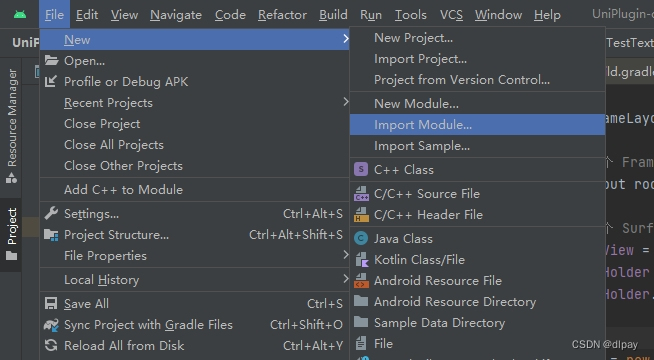Open the Code menu
This screenshot has width=654, height=360.
[x=230, y=15]
